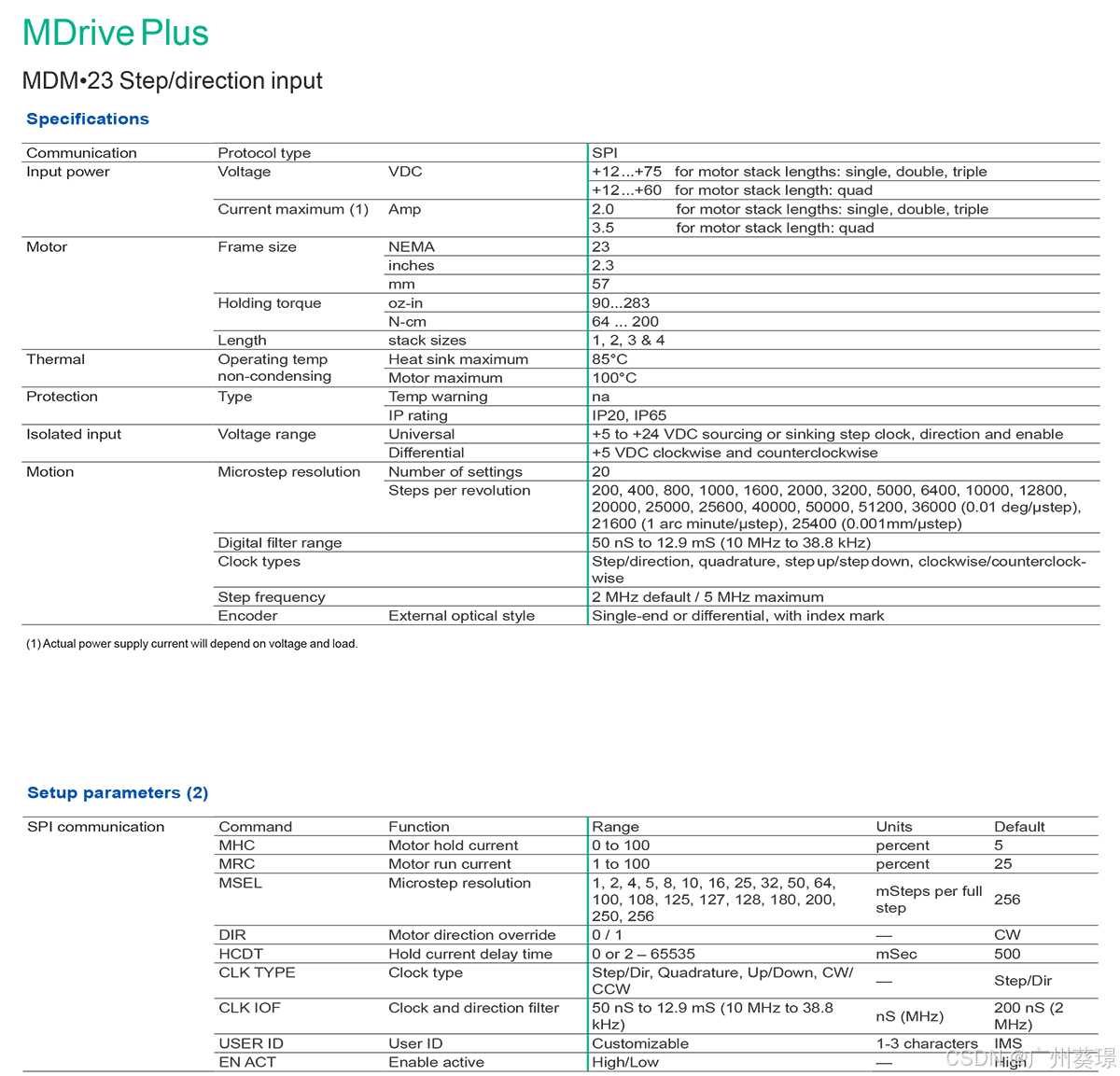Select the "Digital filter range" cell
Viewport: 1120px width, 1076px height.
pos(280,543)
